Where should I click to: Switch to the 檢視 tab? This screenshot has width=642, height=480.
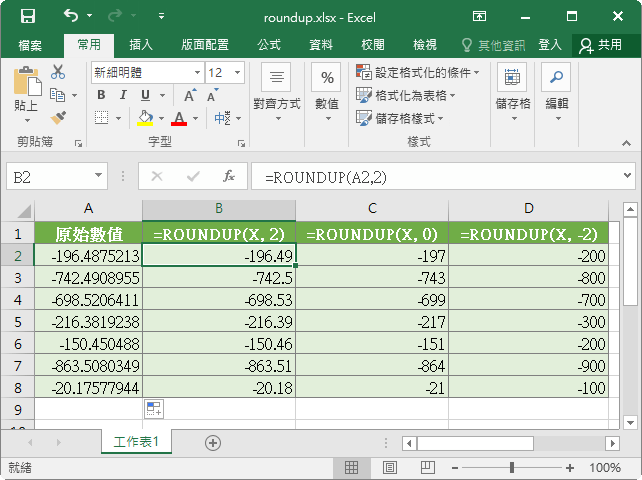425,45
